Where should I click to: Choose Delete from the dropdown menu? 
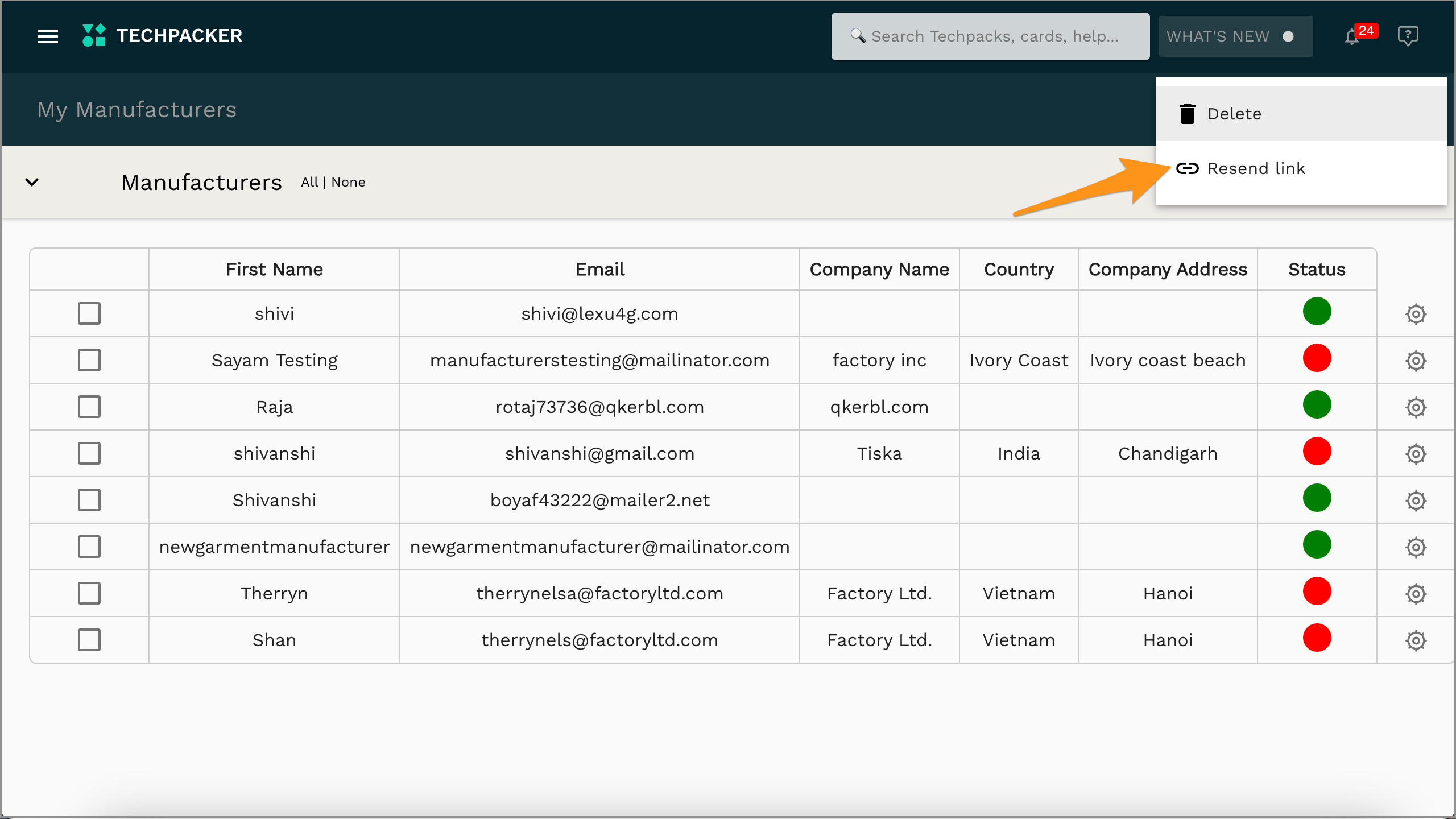pyautogui.click(x=1301, y=114)
